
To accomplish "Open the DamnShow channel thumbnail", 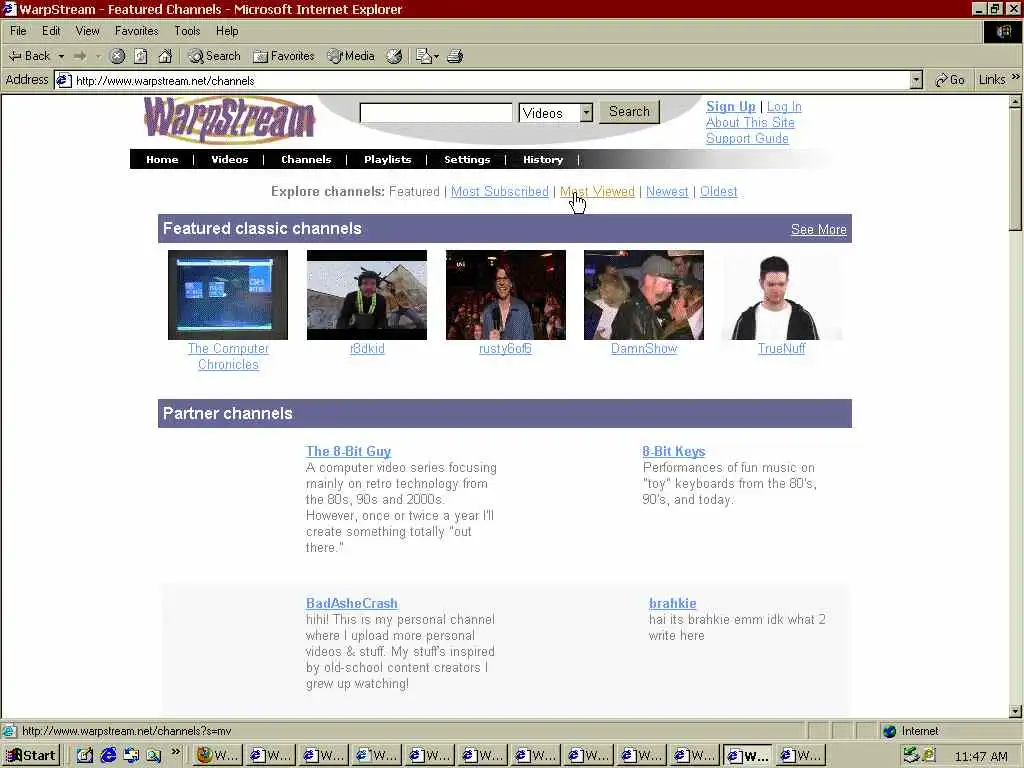I will [644, 295].
